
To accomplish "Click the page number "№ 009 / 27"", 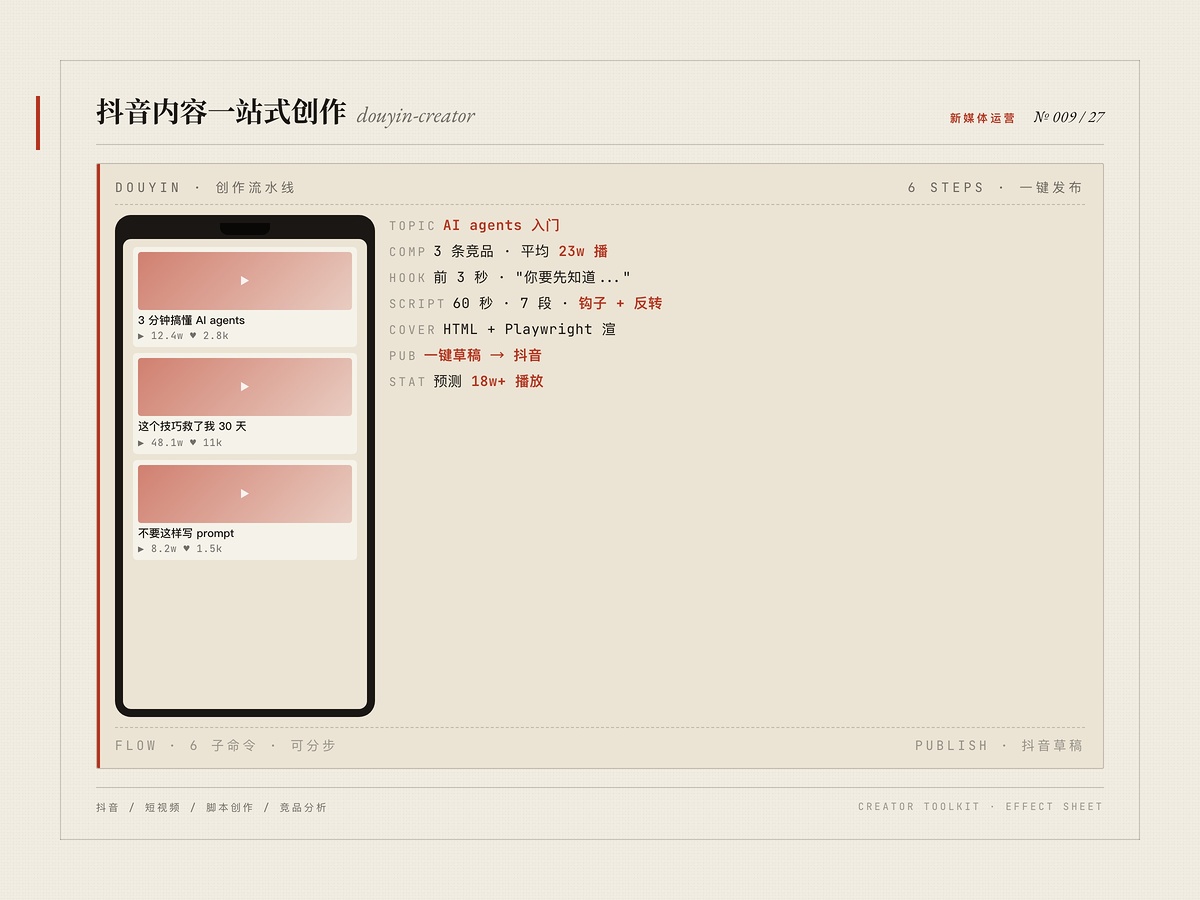I will tap(1069, 117).
